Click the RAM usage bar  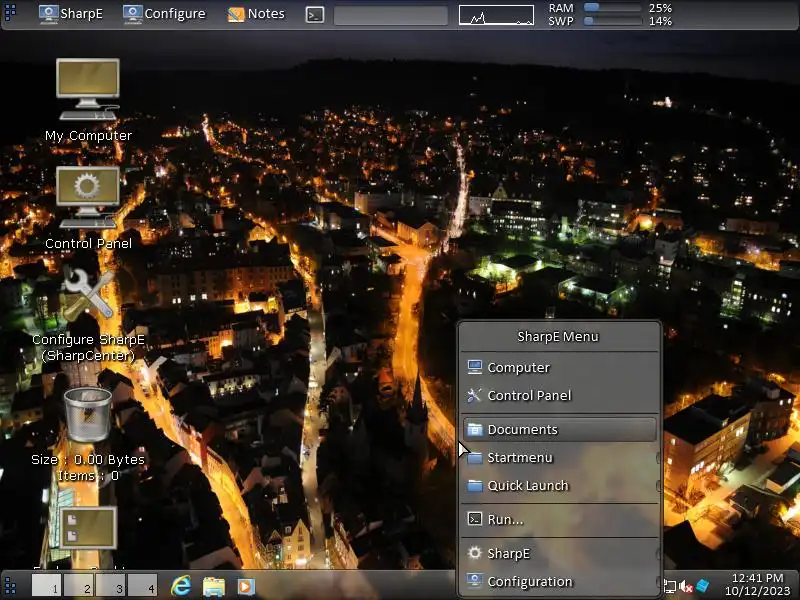[612, 8]
